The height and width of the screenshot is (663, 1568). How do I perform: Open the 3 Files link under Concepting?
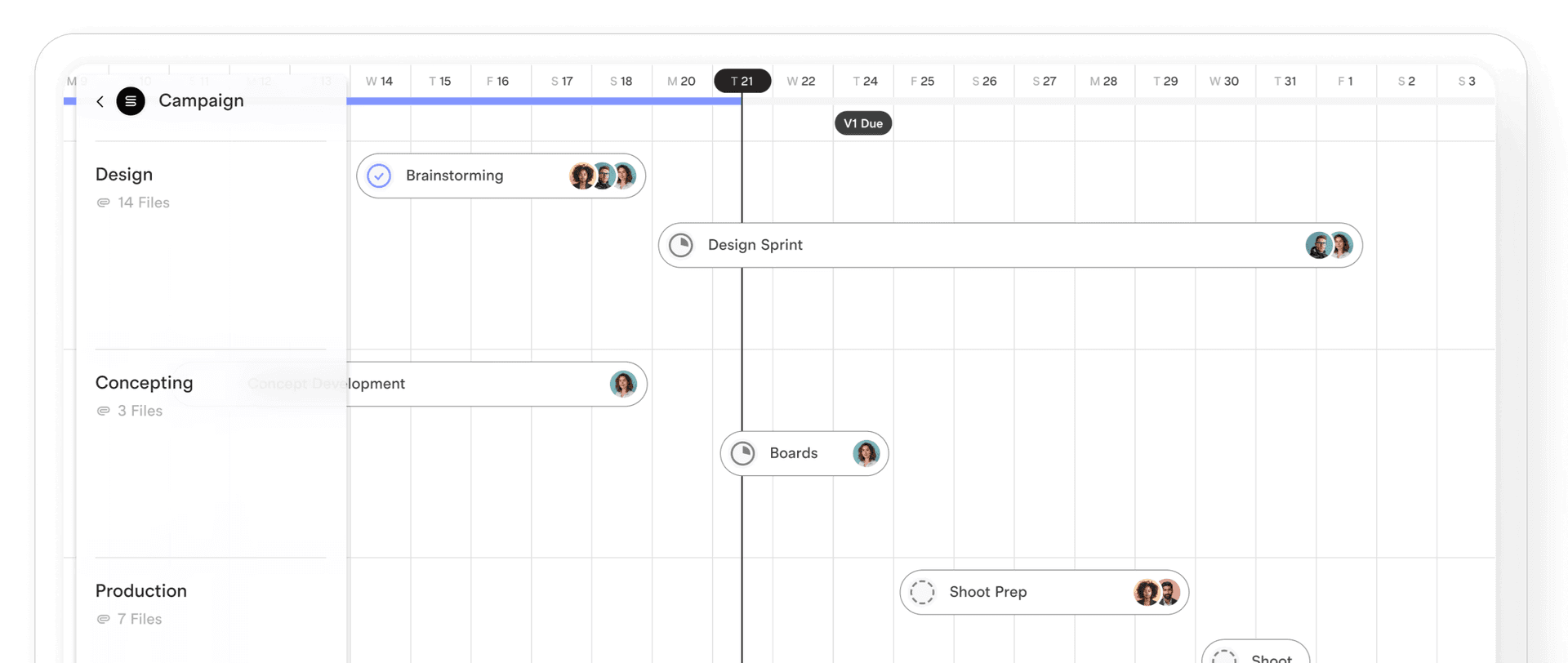(x=140, y=411)
